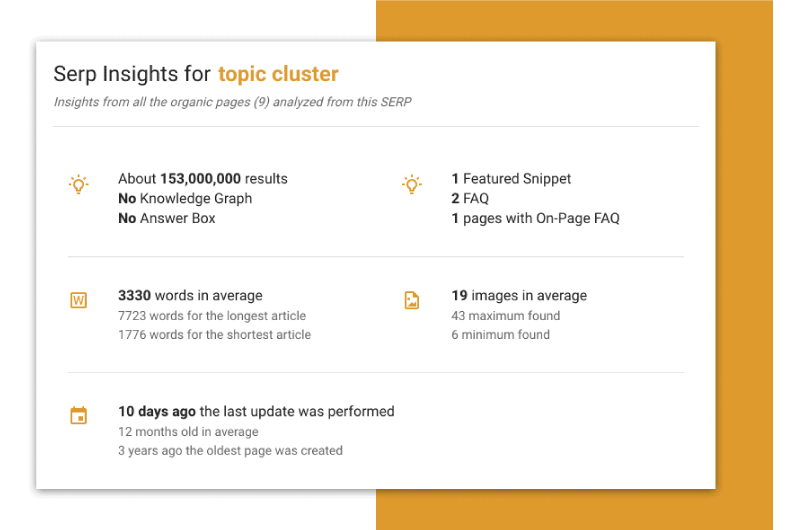Image resolution: width=800 pixels, height=530 pixels.
Task: Click '43 maximum found' line
Action: [x=505, y=316]
